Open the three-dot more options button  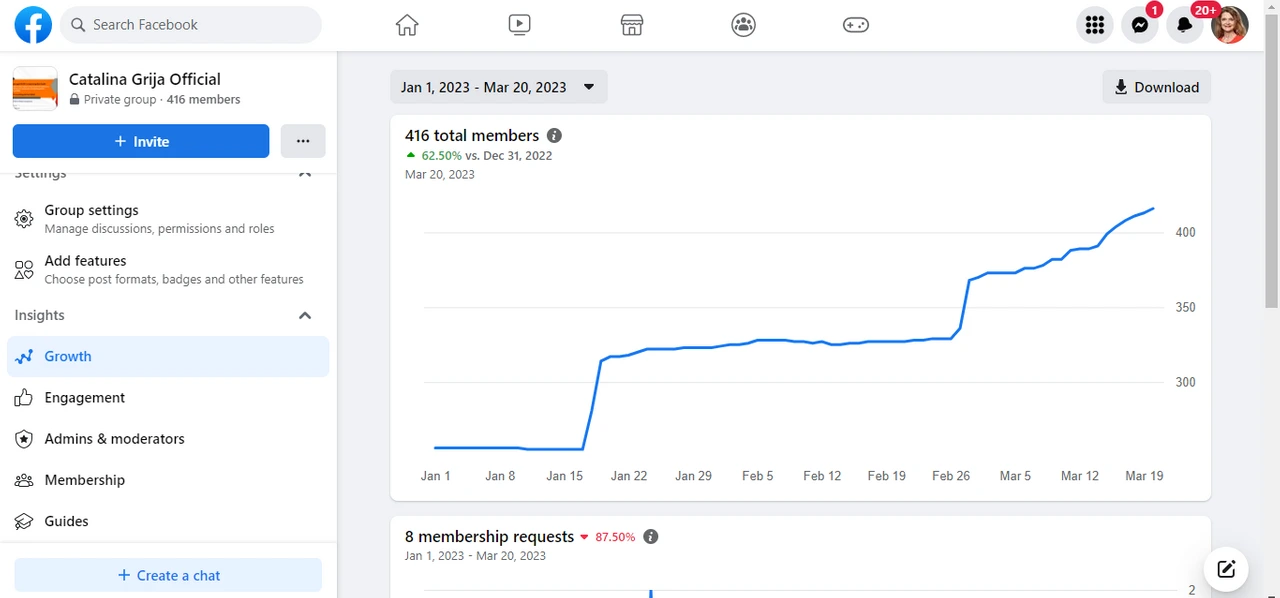coord(303,141)
